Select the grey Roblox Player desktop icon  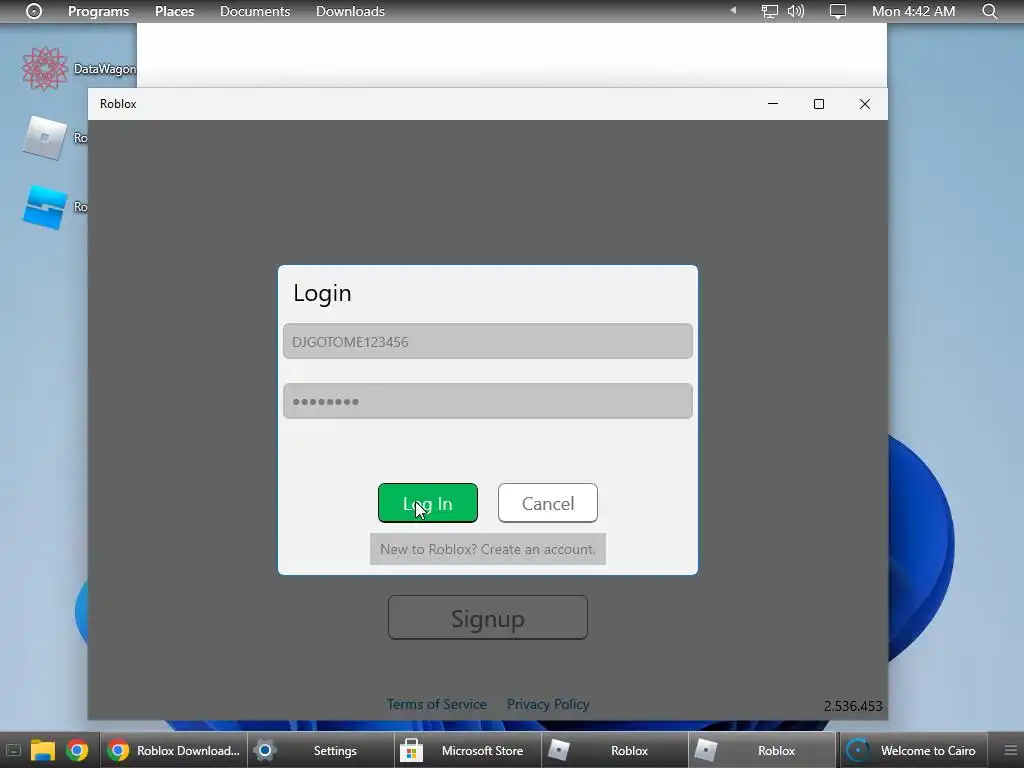[x=44, y=138]
